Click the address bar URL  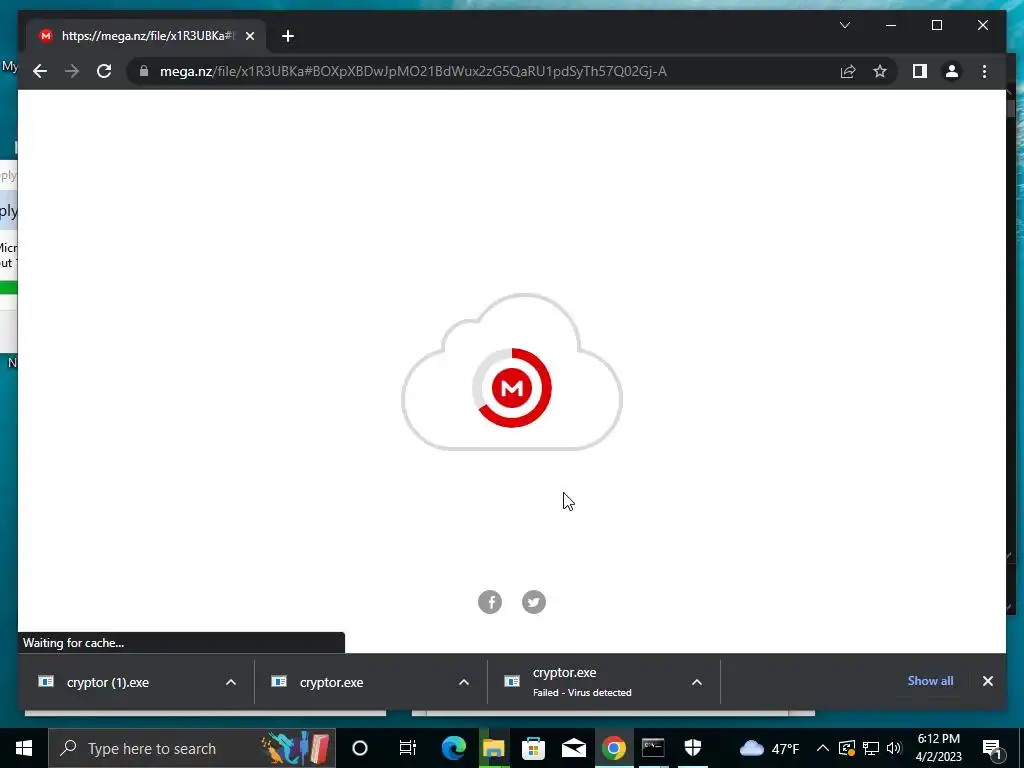tap(413, 71)
